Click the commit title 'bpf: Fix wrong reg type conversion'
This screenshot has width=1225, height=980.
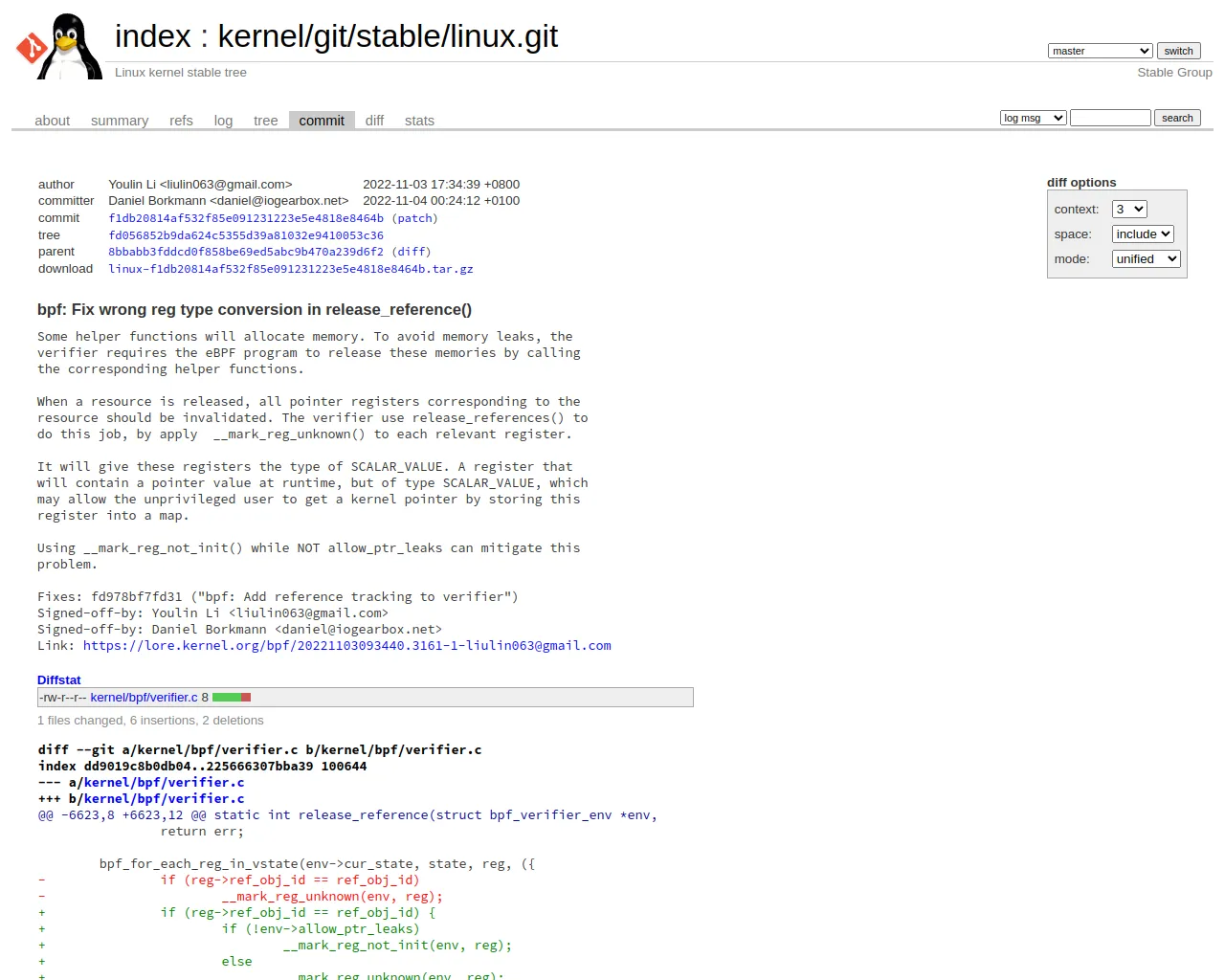[255, 310]
